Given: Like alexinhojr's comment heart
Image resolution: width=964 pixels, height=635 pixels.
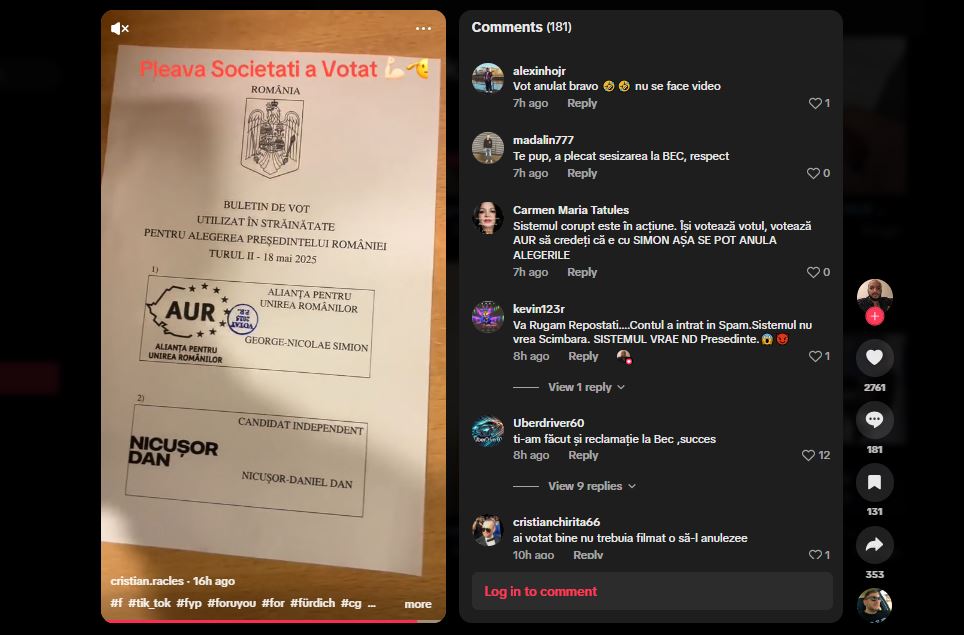Looking at the screenshot, I should pyautogui.click(x=815, y=103).
